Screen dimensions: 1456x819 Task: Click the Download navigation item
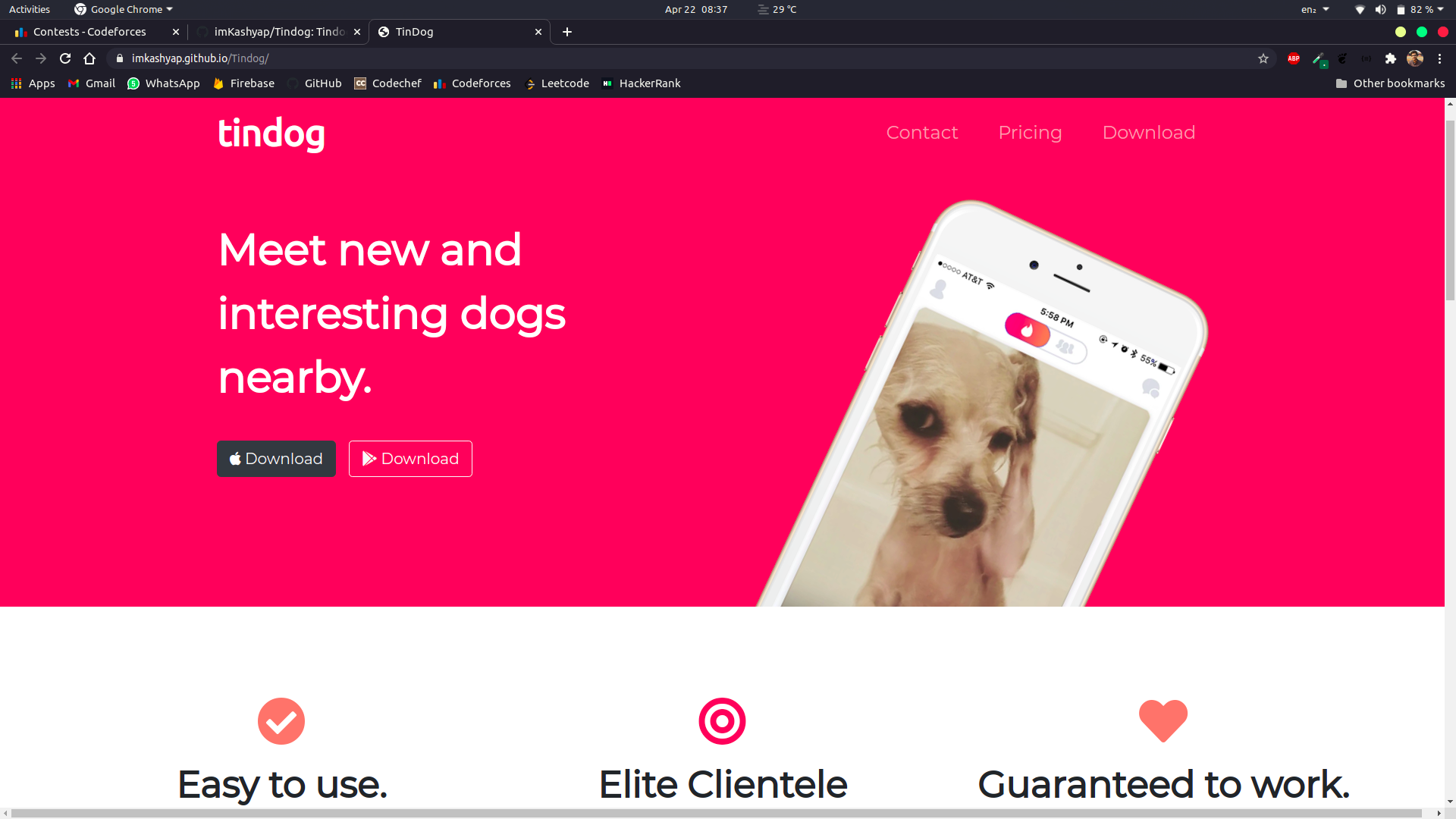[1149, 132]
